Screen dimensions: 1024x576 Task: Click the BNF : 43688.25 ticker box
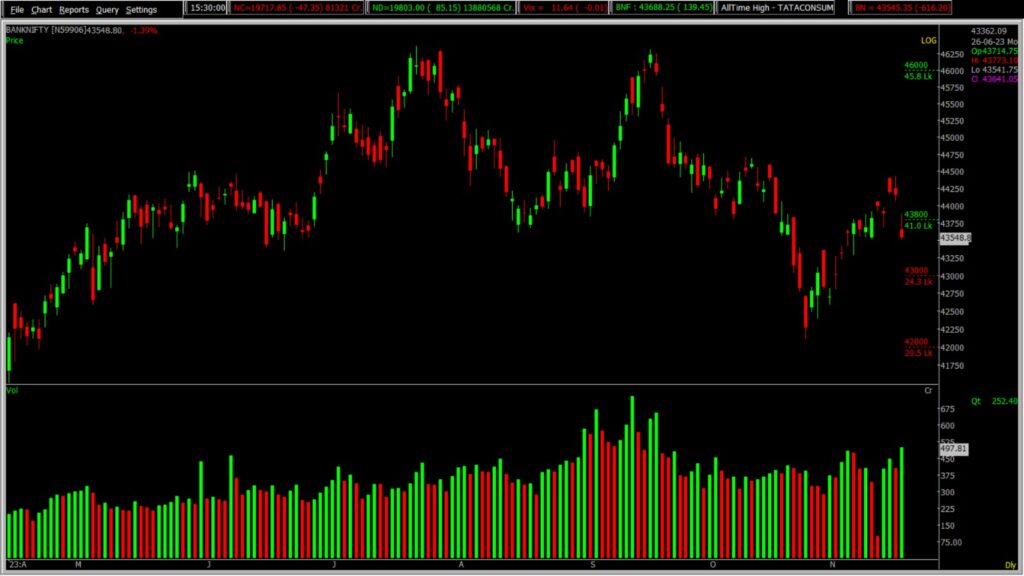tap(663, 8)
